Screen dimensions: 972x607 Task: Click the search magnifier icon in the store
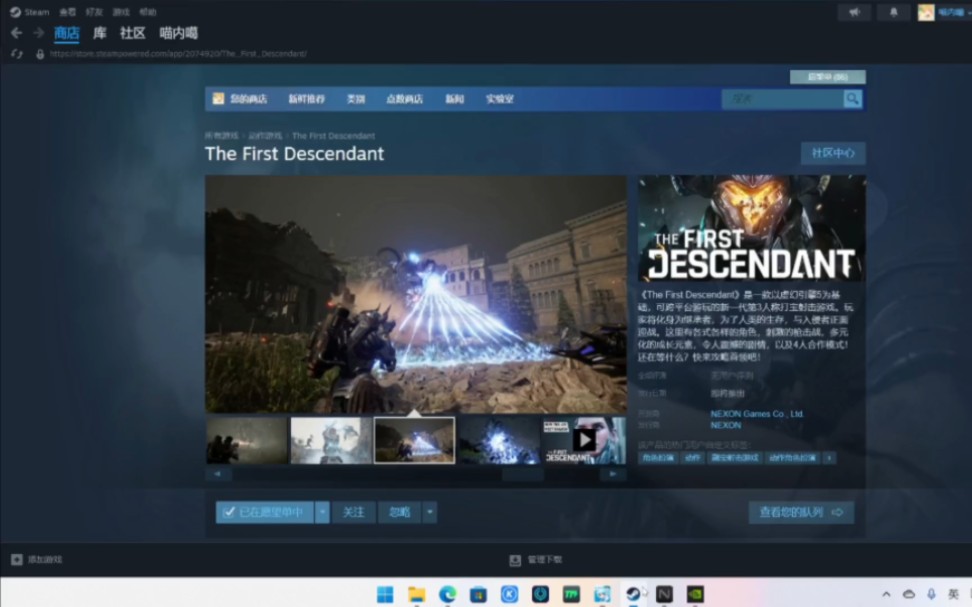[x=851, y=99]
